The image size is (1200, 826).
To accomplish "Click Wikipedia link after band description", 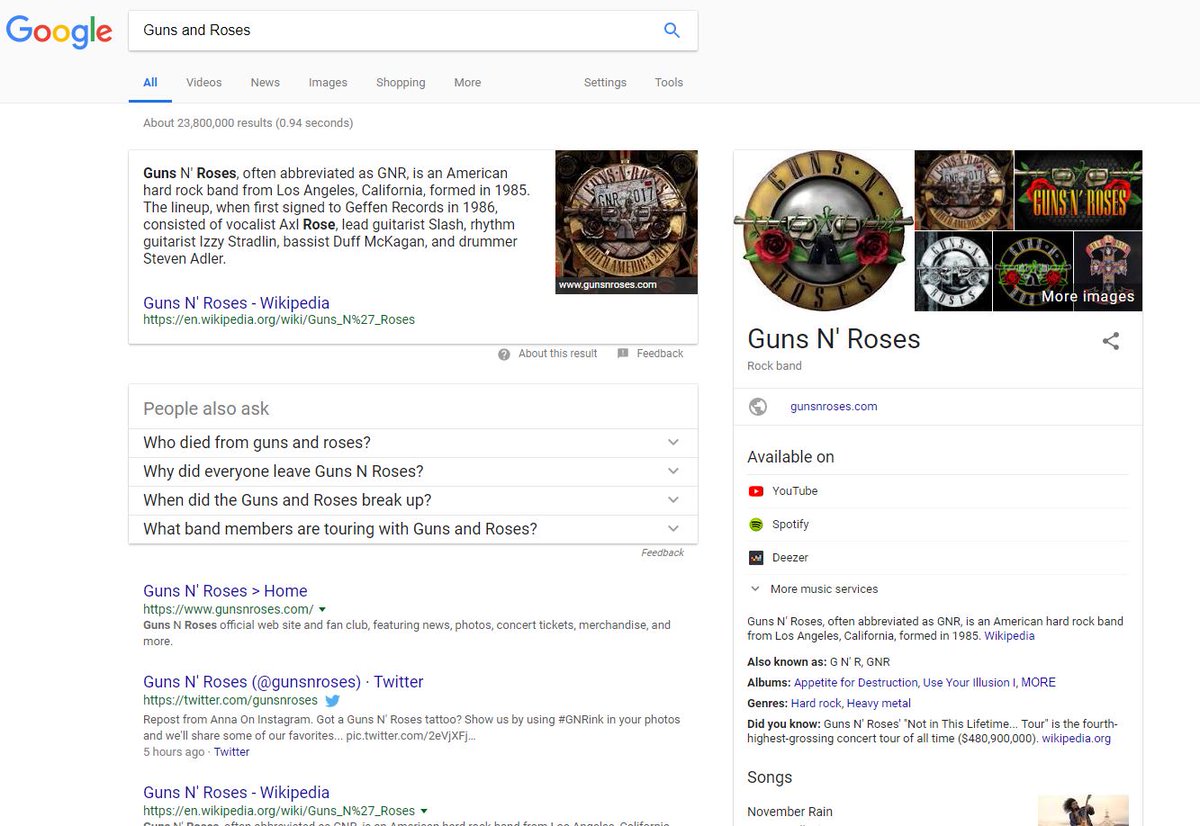I will point(1009,635).
